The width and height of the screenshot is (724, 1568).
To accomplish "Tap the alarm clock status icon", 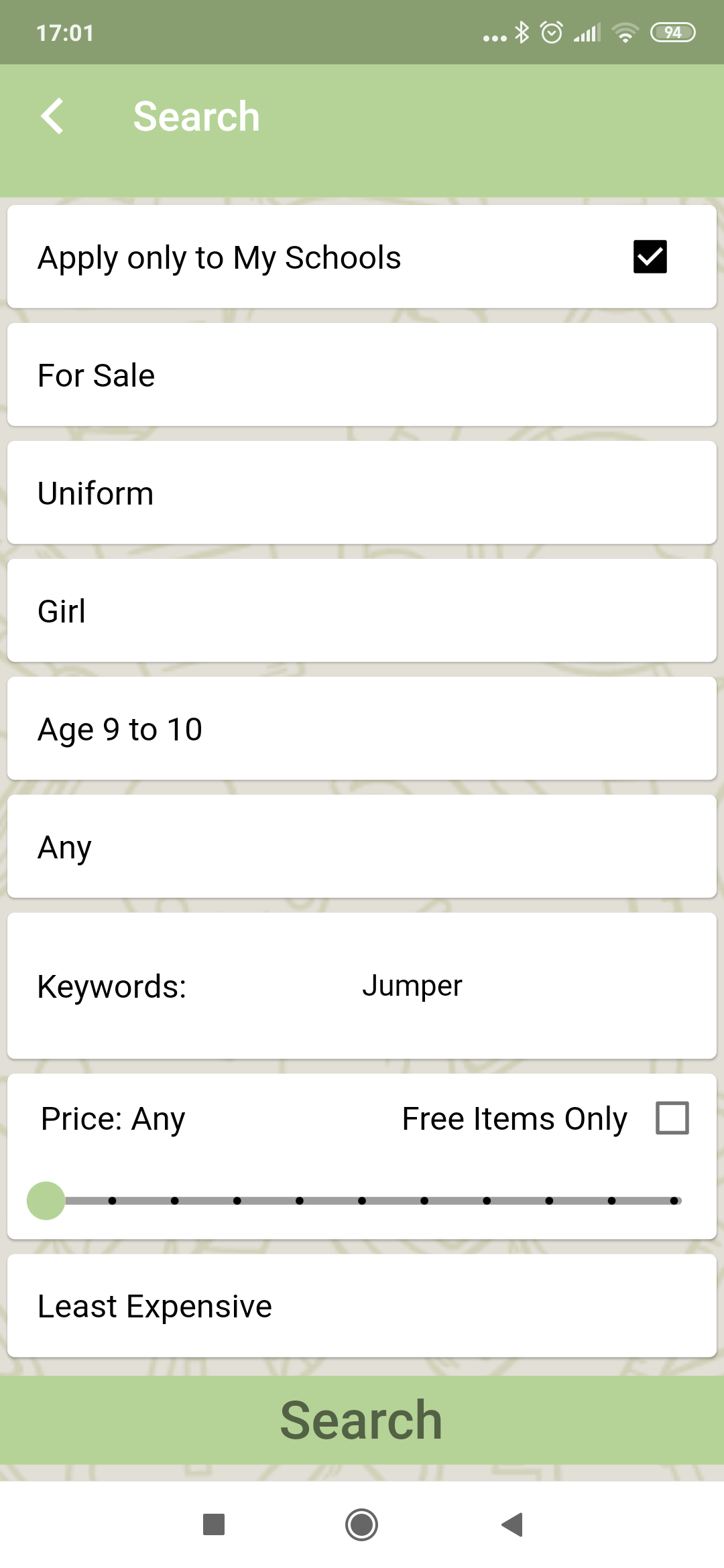I will 552,32.
